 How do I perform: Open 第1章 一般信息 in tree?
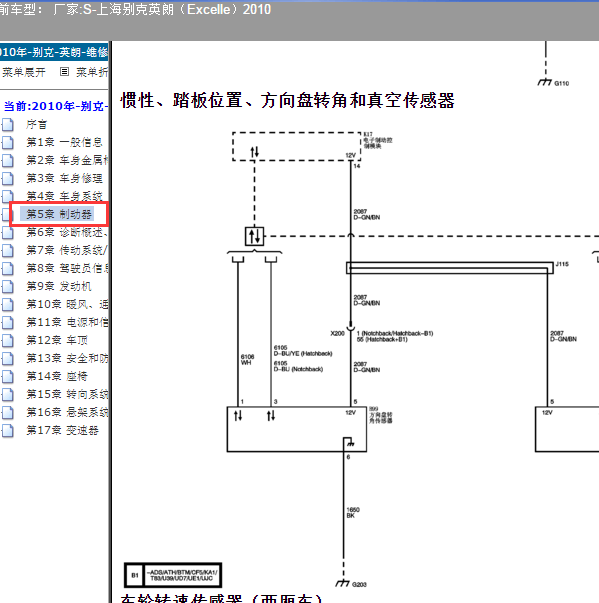[x=64, y=142]
